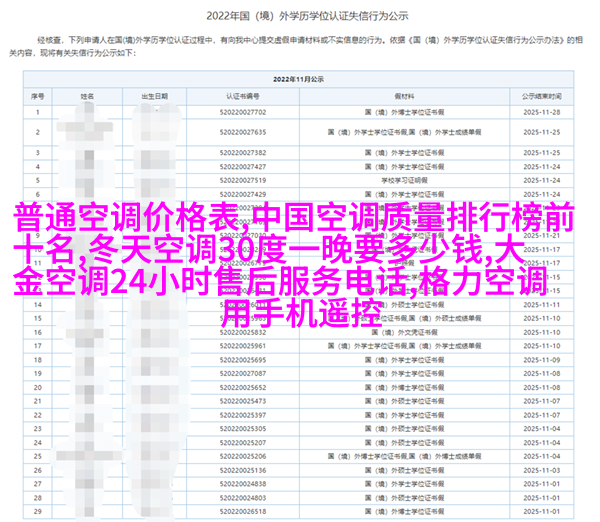Select certificate number 520220027429
The height and width of the screenshot is (522, 600).
243,194
